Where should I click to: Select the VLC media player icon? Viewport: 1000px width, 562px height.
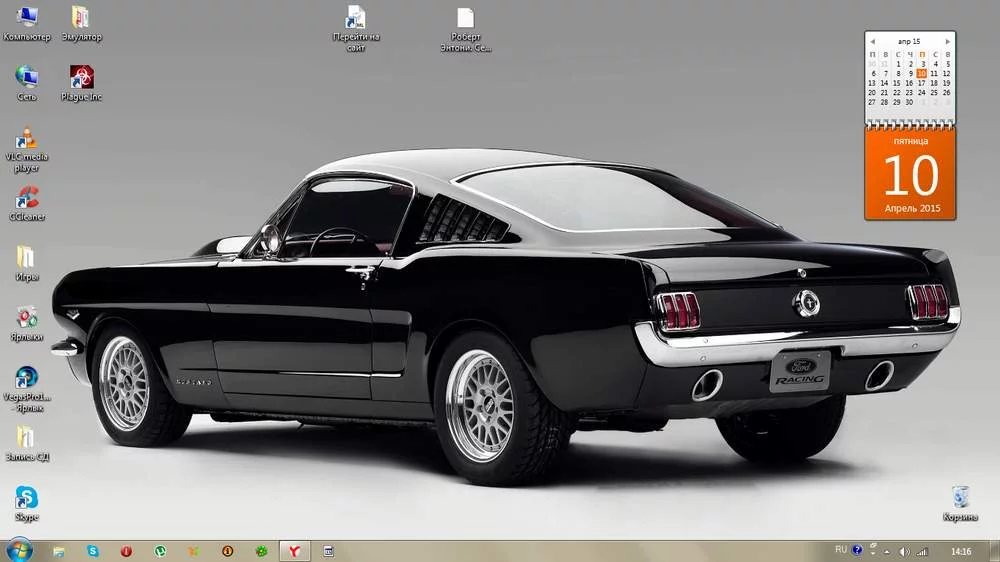pyautogui.click(x=27, y=138)
